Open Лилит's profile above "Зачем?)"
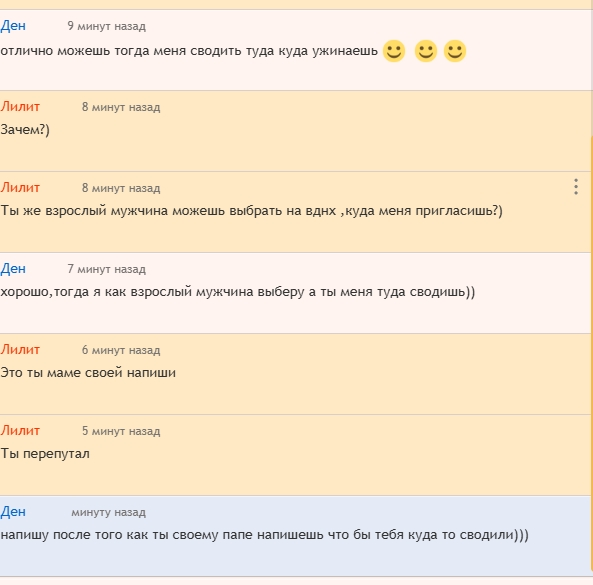The image size is (593, 585). point(20,107)
